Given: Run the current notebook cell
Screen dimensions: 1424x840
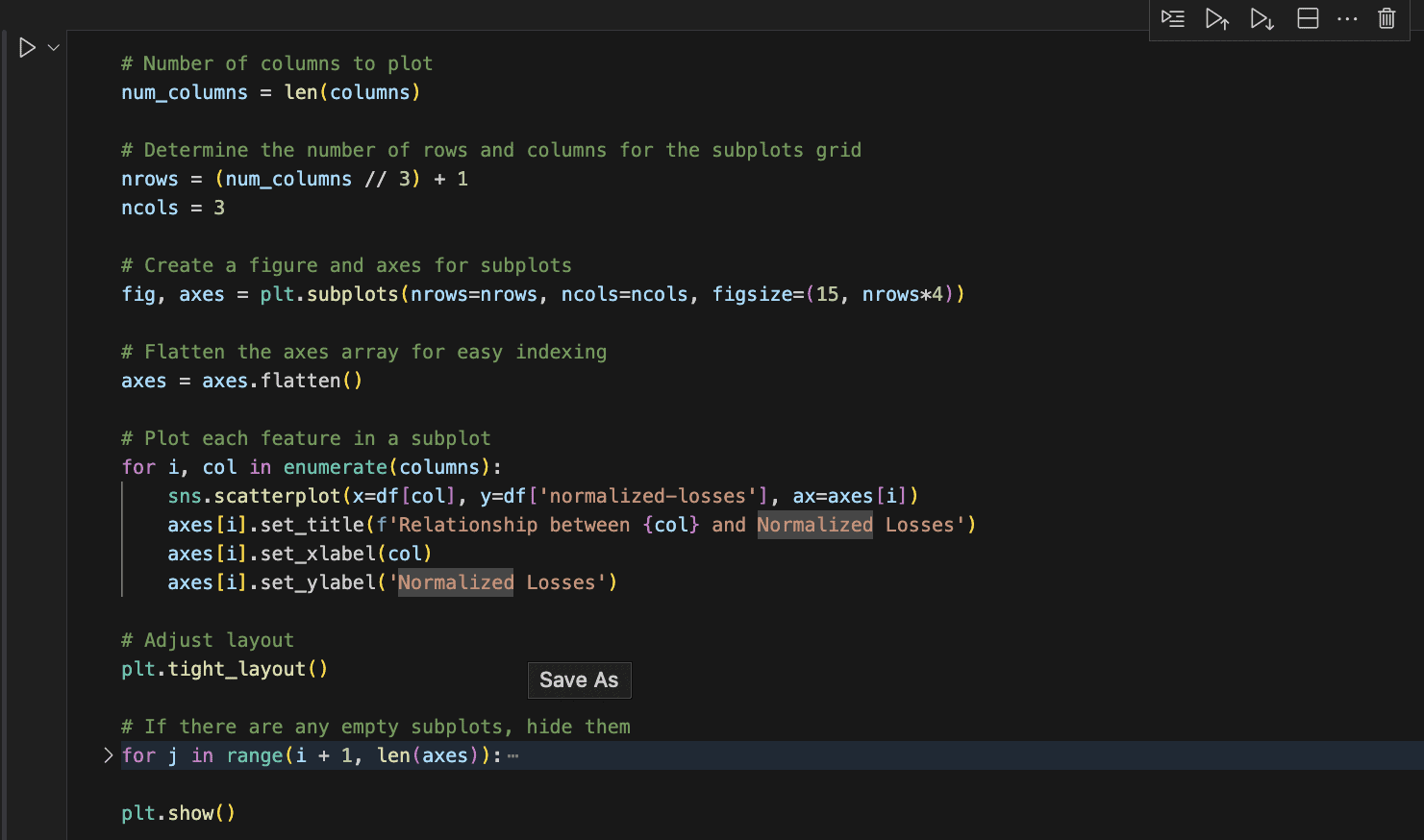Looking at the screenshot, I should pos(27,46).
